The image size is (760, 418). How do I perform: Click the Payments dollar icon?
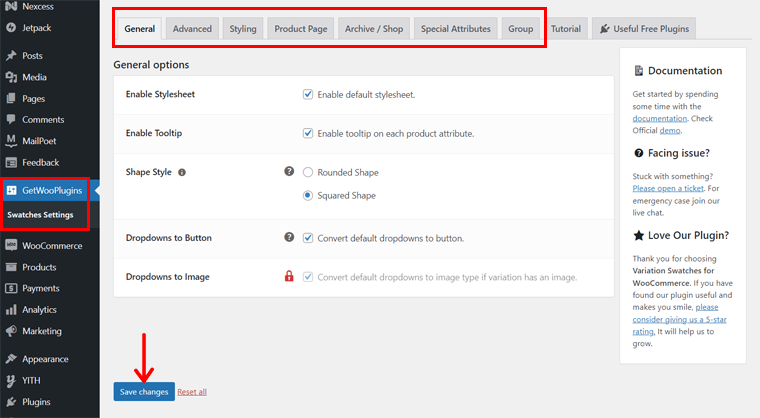11,288
